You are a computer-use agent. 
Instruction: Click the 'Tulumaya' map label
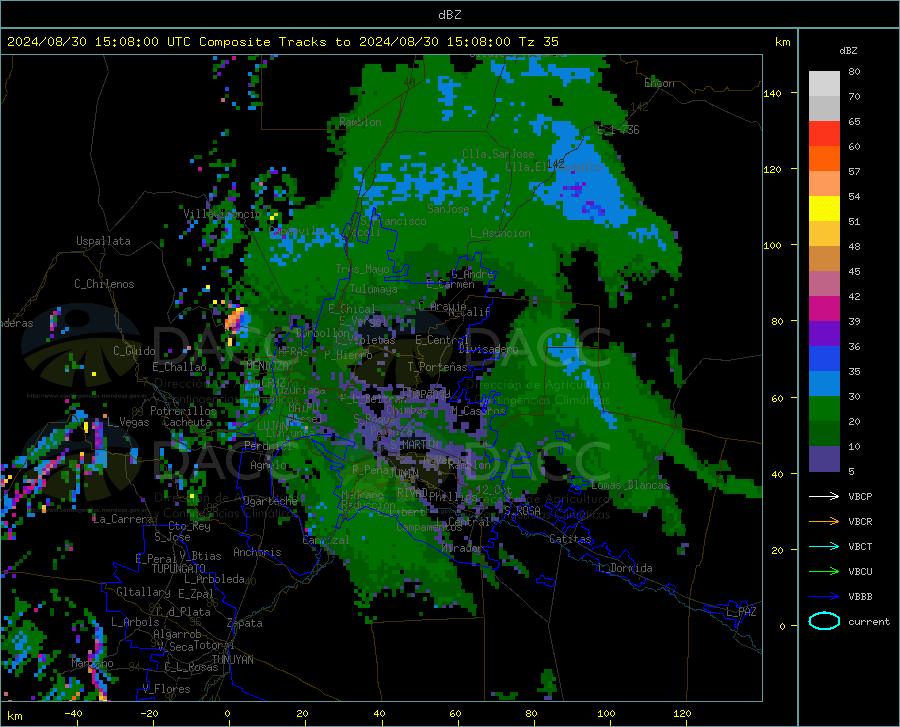click(x=373, y=289)
